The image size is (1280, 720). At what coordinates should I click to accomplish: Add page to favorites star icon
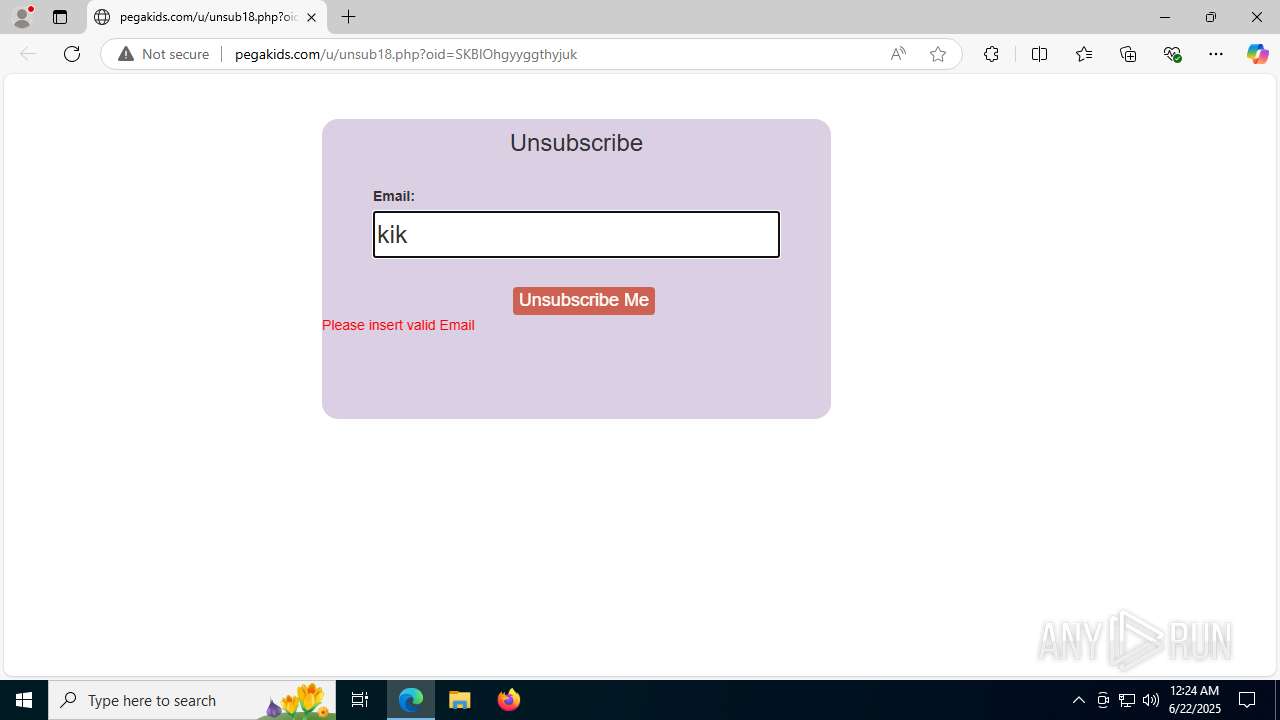[938, 54]
